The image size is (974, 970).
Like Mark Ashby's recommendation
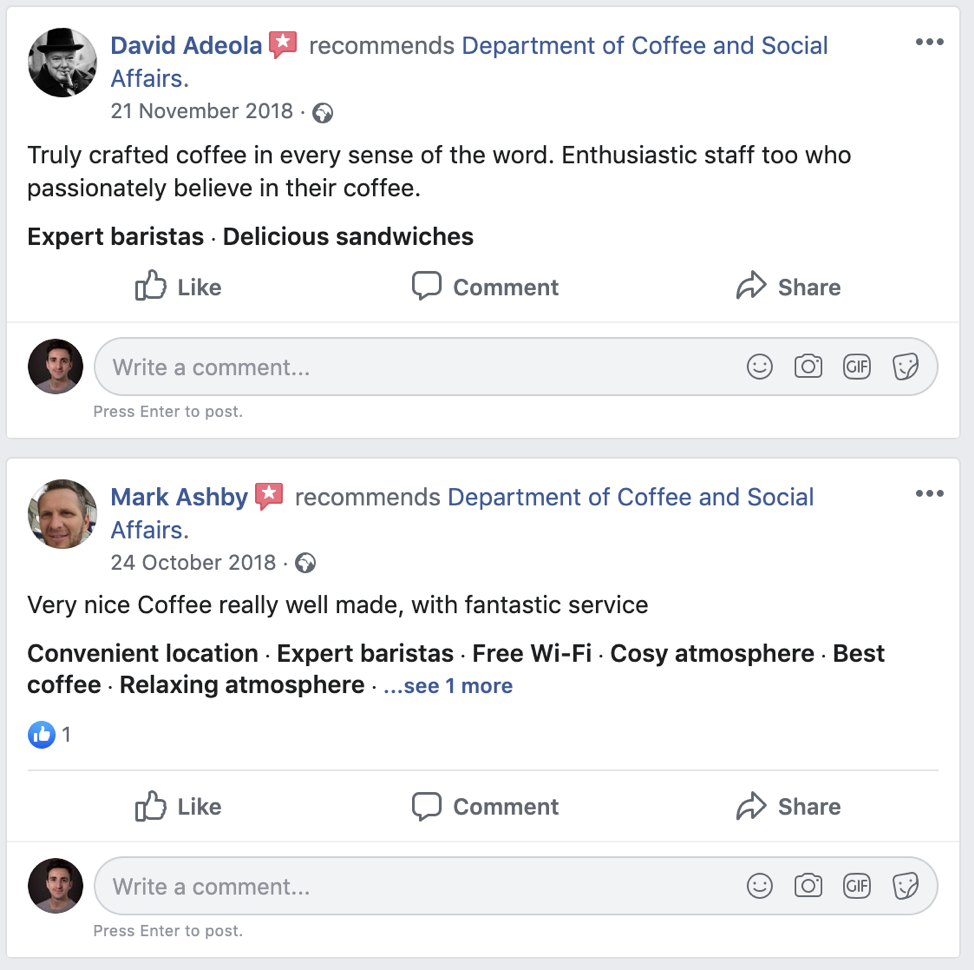[178, 806]
